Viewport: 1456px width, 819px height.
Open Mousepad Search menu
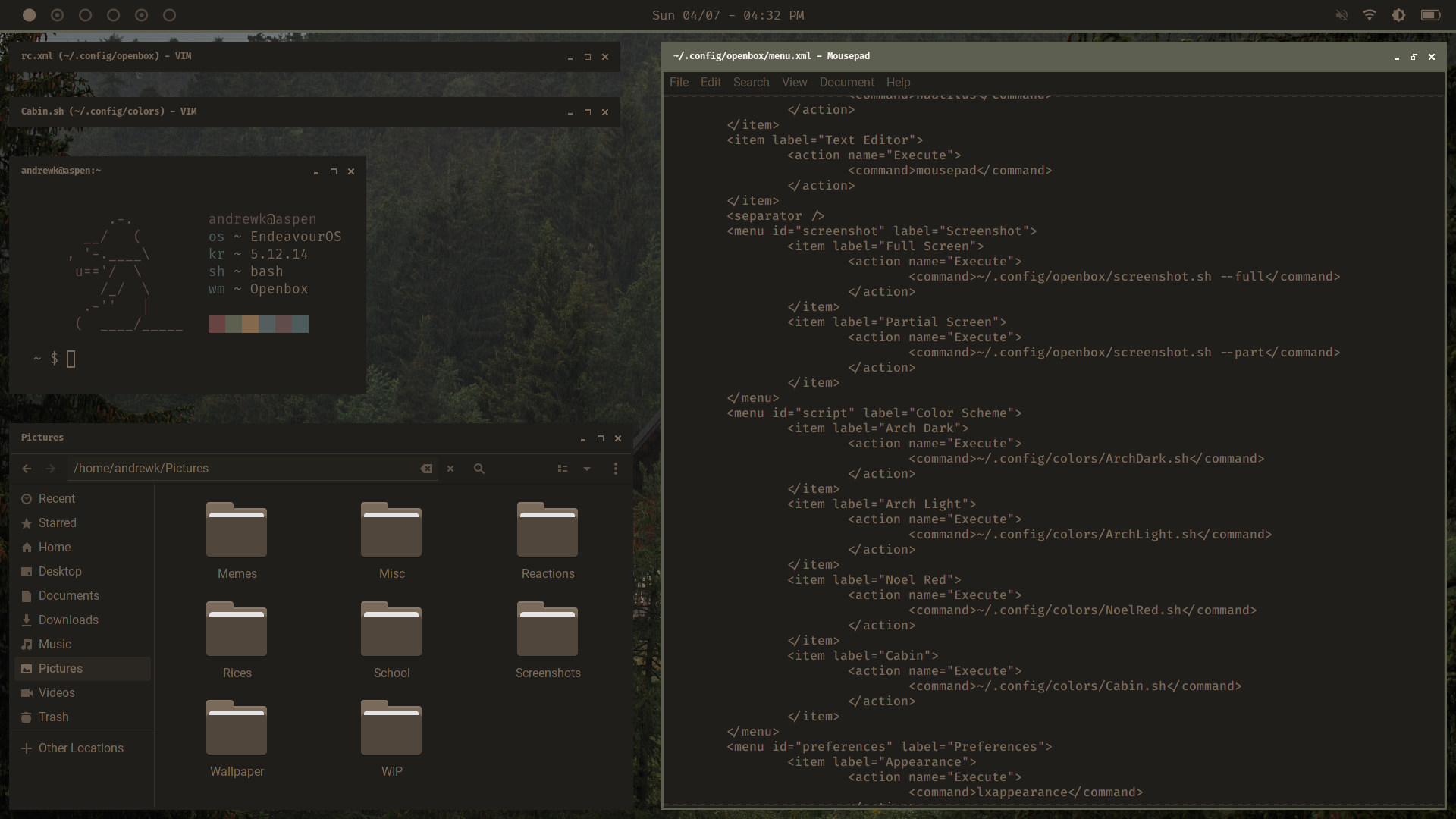(x=751, y=82)
